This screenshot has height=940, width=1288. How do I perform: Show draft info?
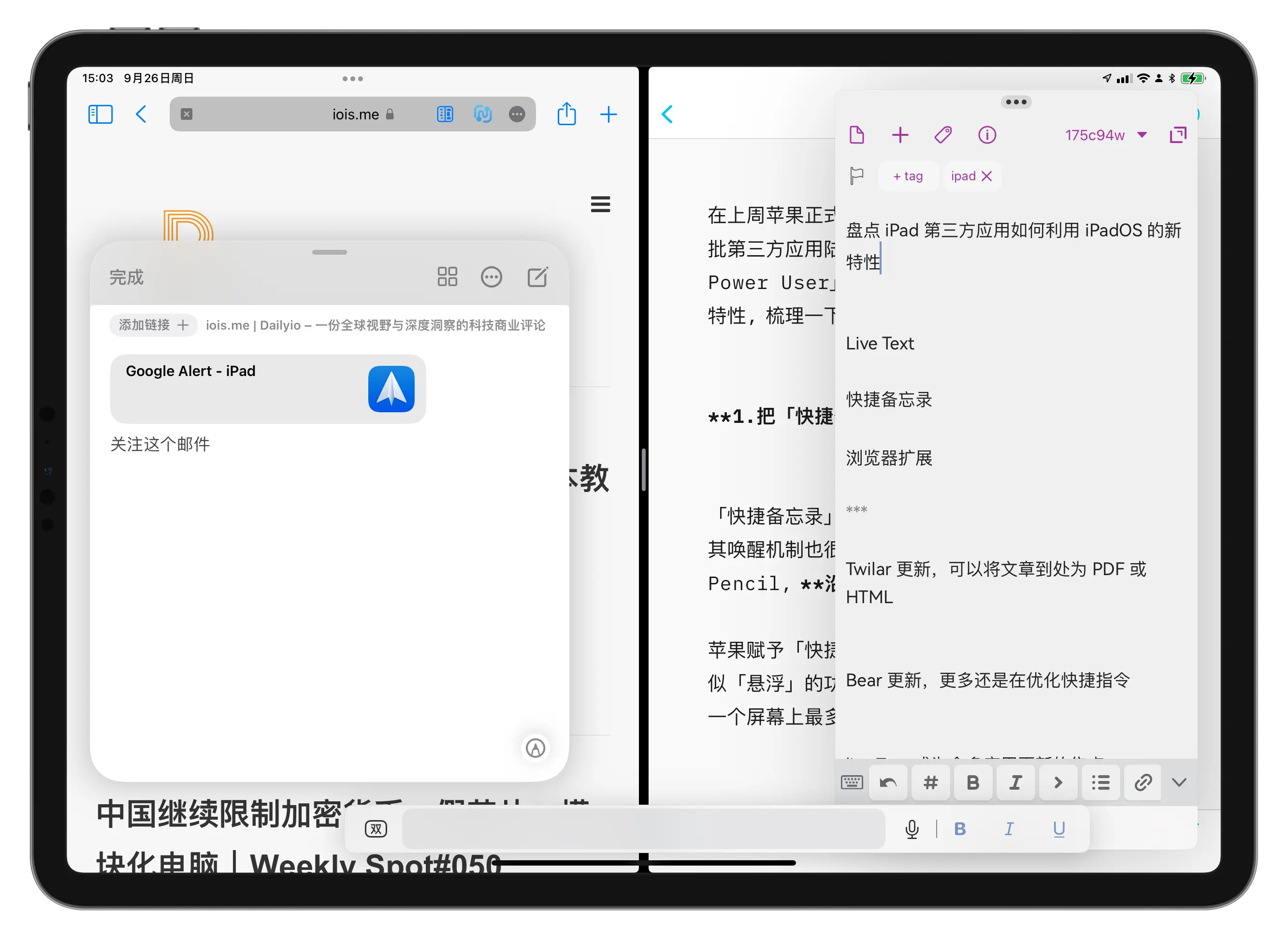(987, 135)
